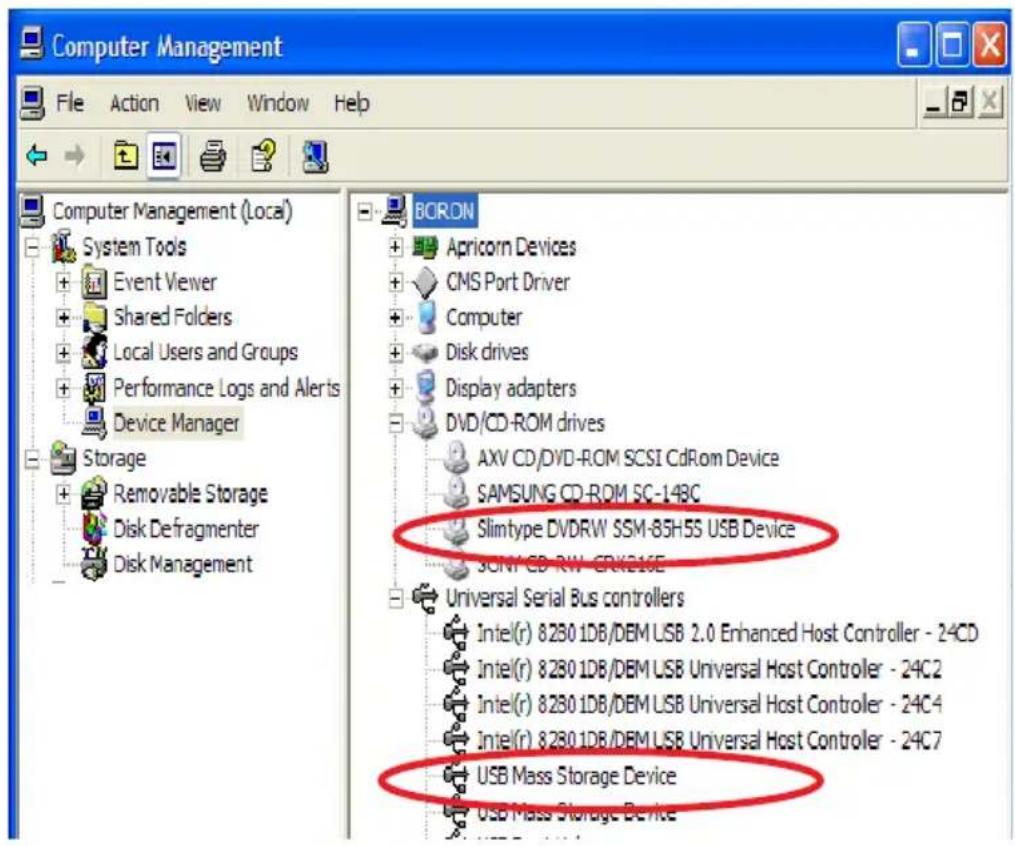Expand the Removable Storage node

point(63,494)
